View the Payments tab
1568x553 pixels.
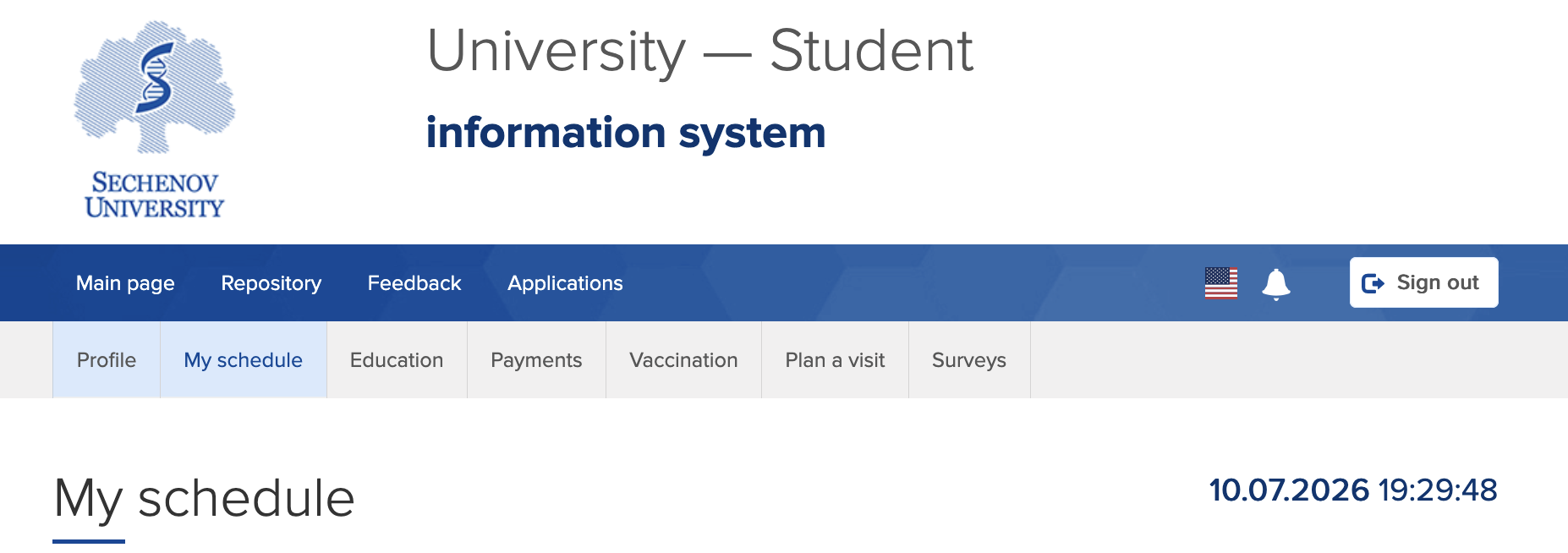536,360
